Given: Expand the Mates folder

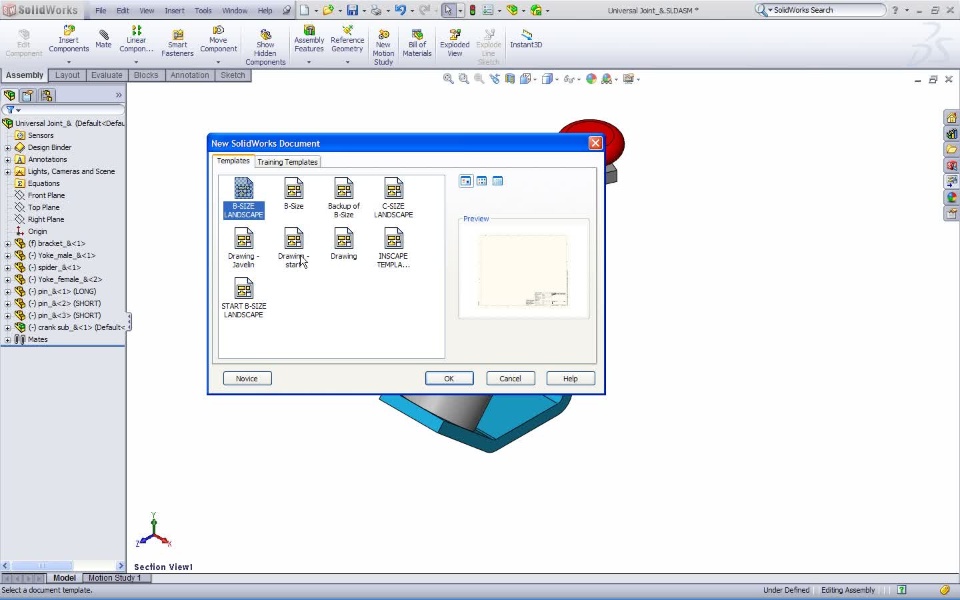Looking at the screenshot, I should click(7, 339).
